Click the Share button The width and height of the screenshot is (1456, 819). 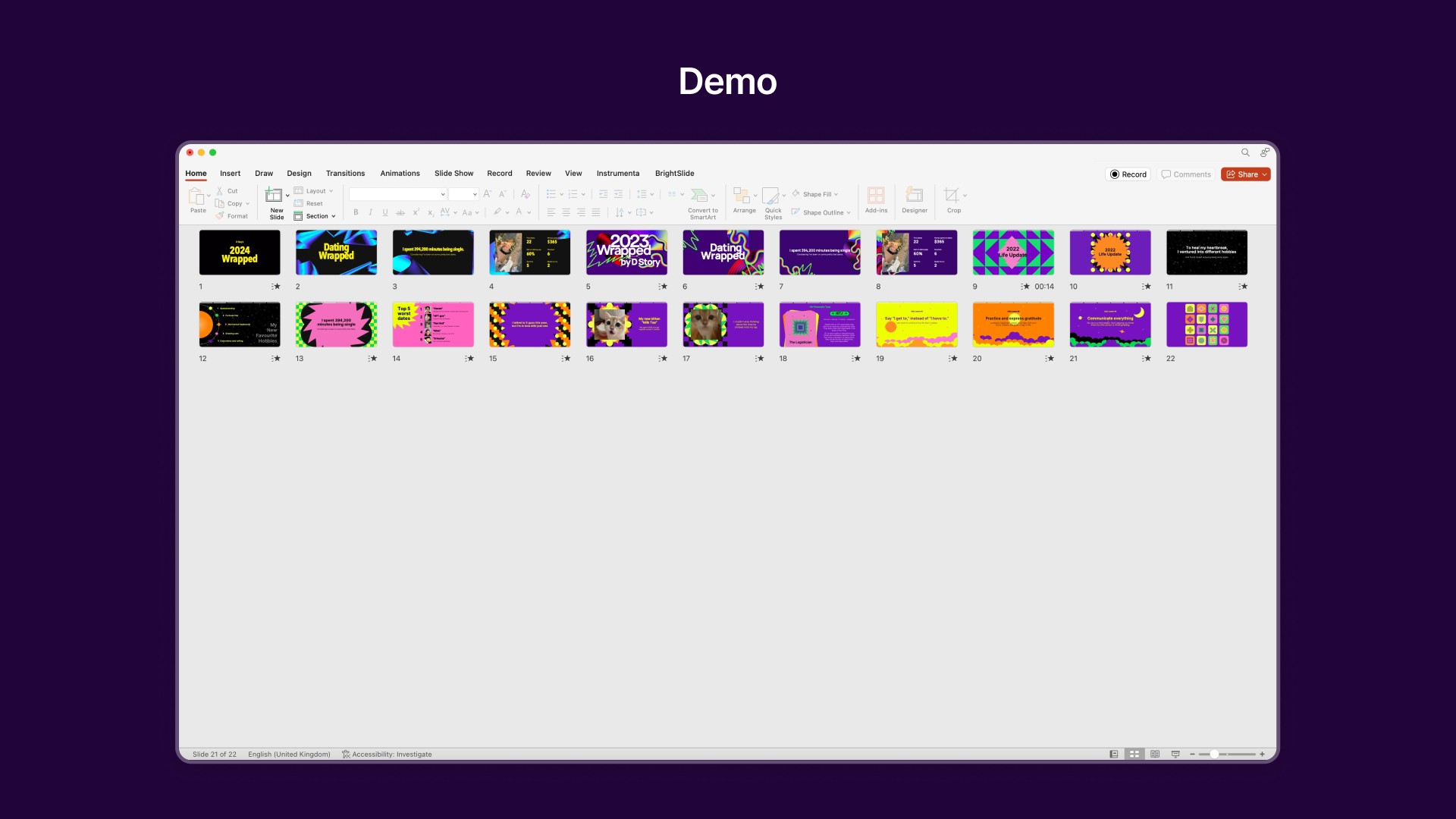point(1244,174)
